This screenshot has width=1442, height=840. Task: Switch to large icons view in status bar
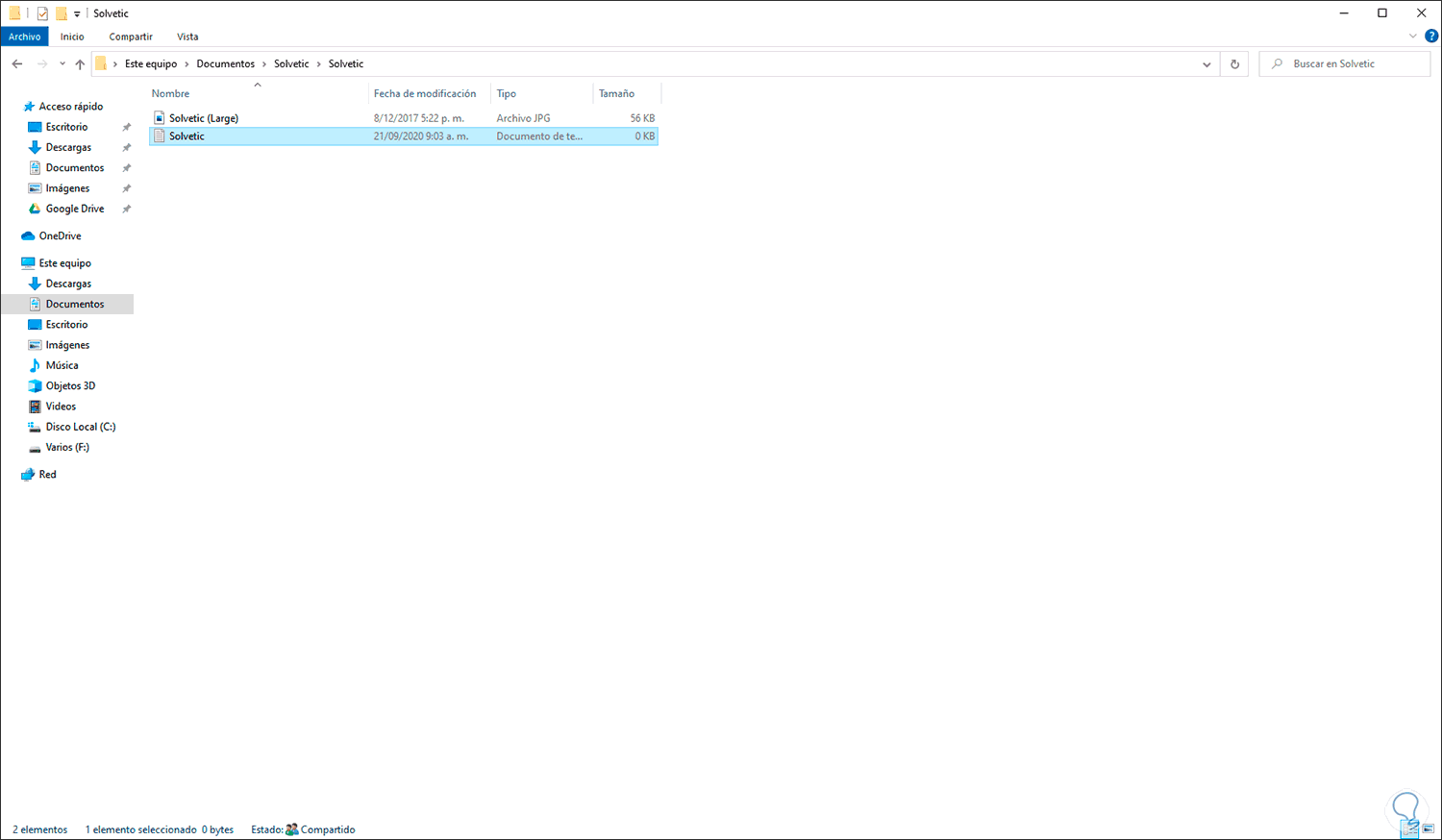tap(1428, 828)
